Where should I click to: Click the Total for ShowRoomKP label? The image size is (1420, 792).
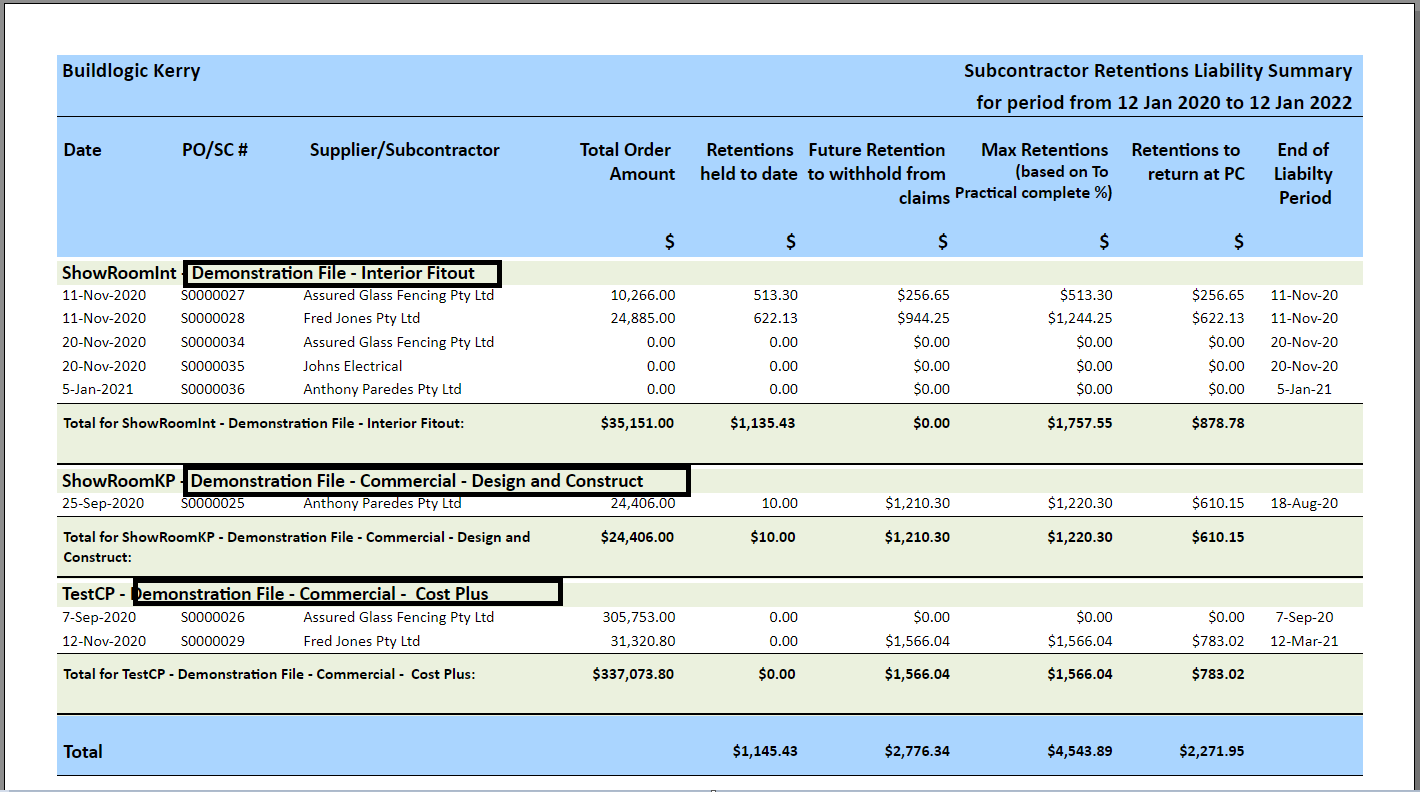(297, 547)
